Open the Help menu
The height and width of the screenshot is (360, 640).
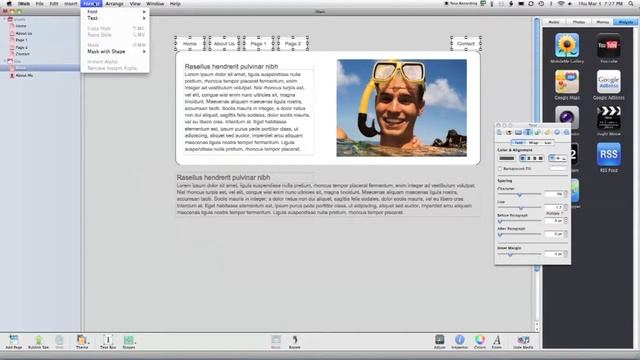tap(175, 4)
